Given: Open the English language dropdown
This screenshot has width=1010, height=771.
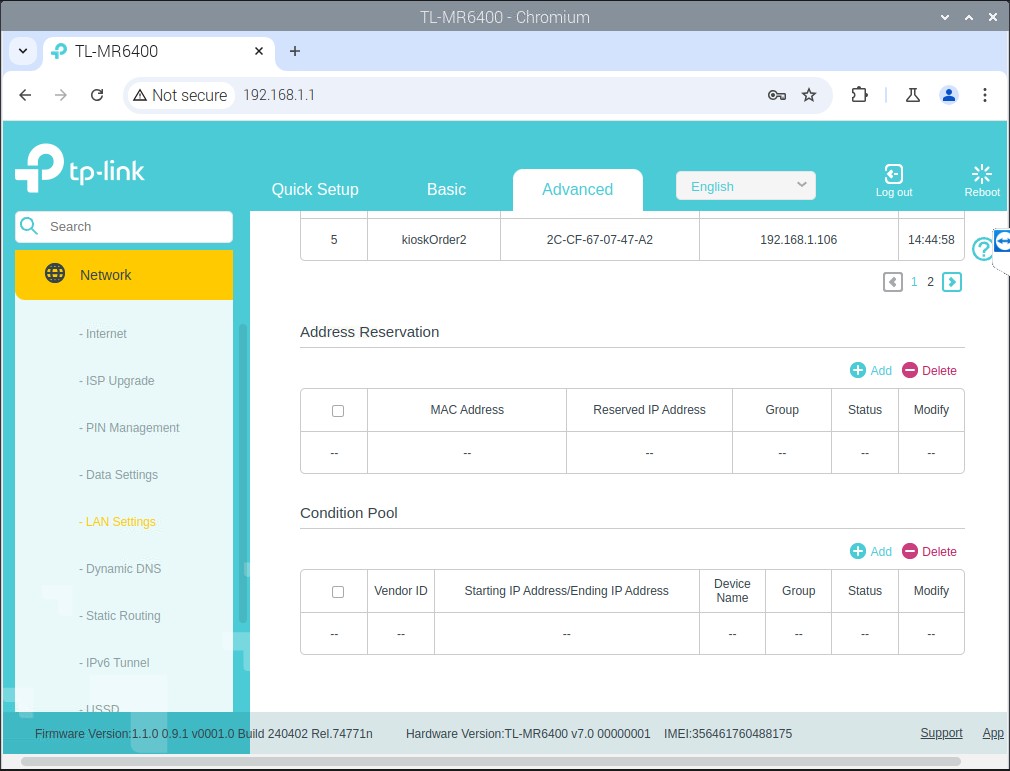Looking at the screenshot, I should point(746,186).
